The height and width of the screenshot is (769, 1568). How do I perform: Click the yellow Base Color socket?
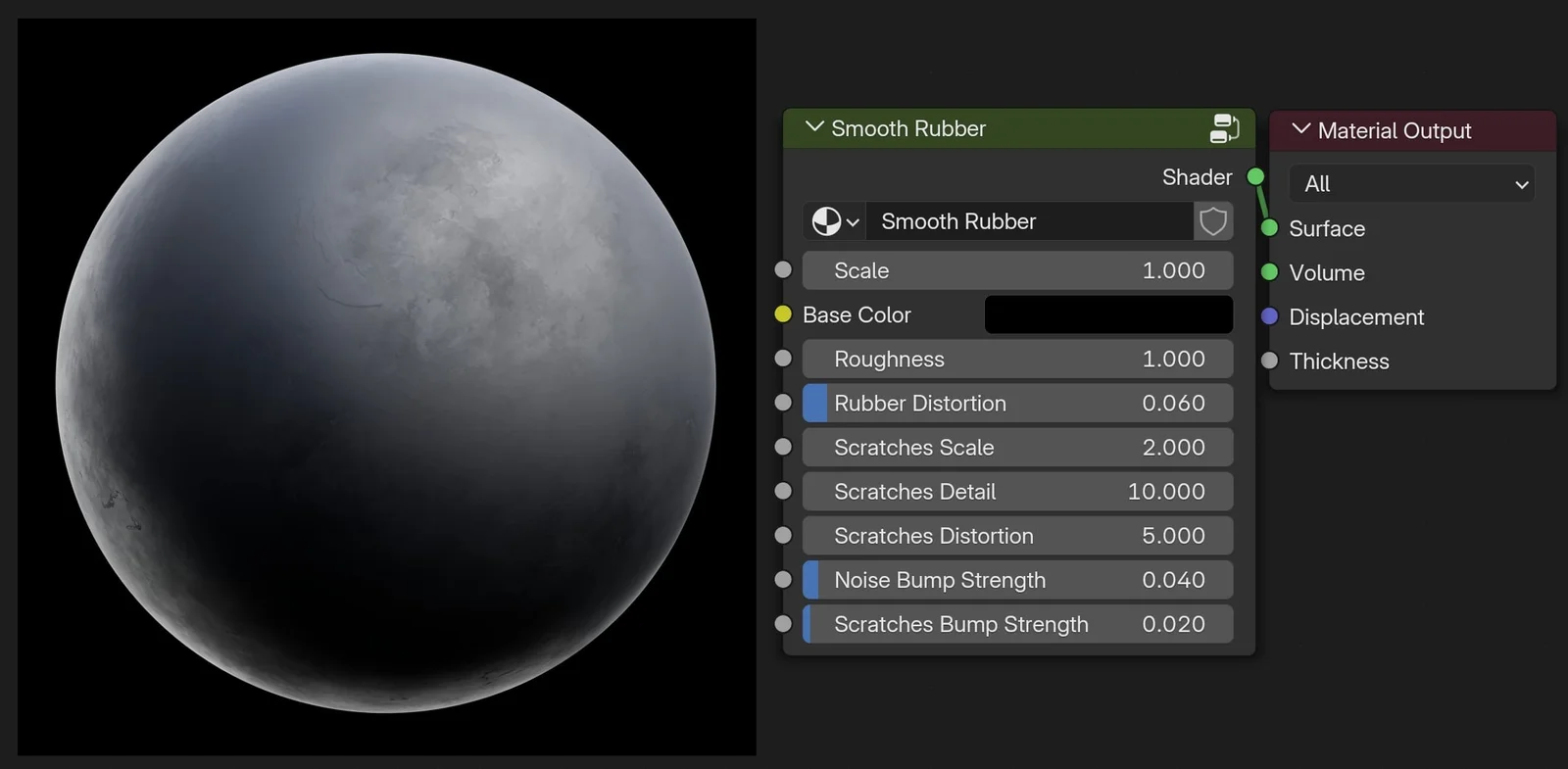783,314
